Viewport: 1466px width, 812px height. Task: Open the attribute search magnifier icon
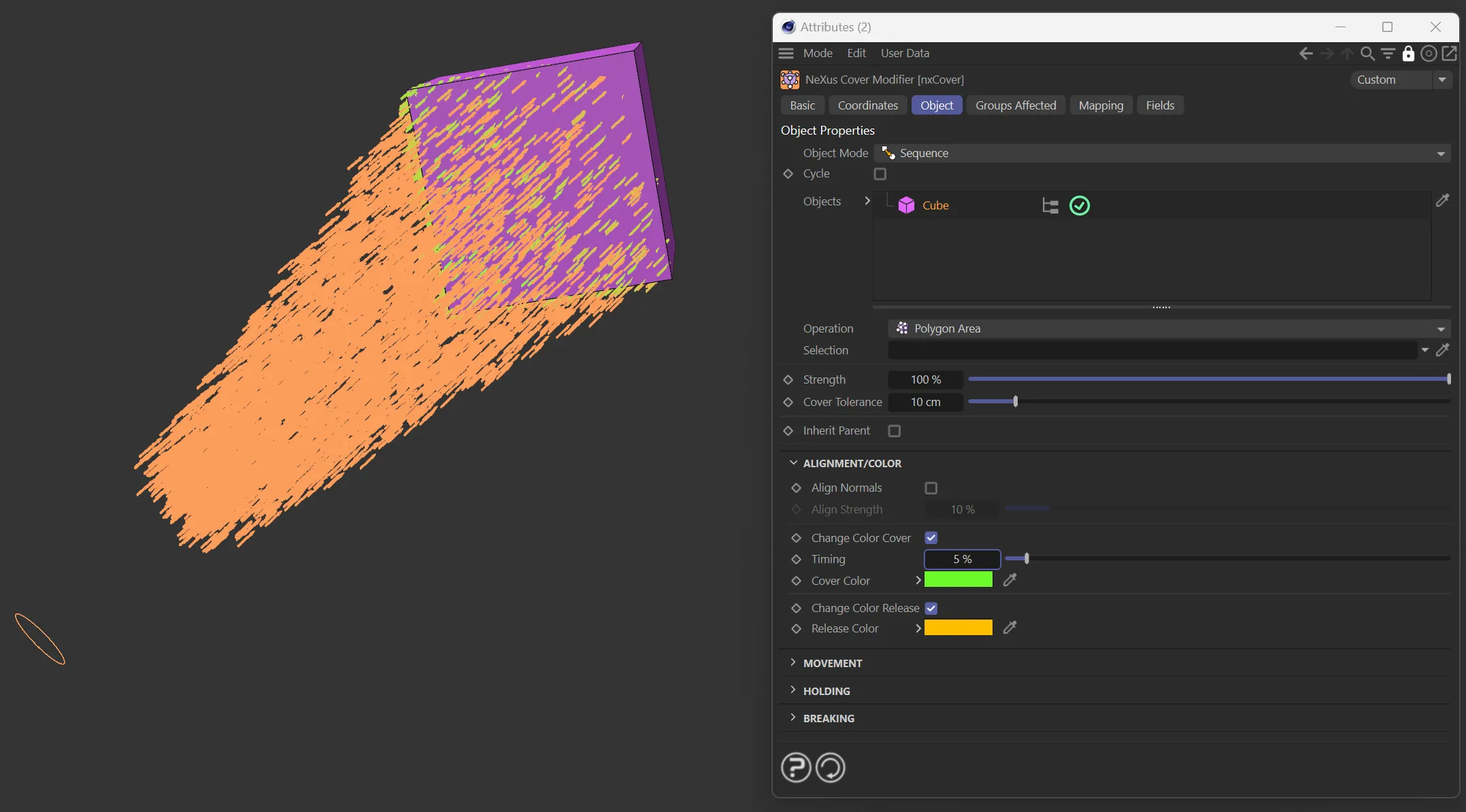coord(1367,53)
